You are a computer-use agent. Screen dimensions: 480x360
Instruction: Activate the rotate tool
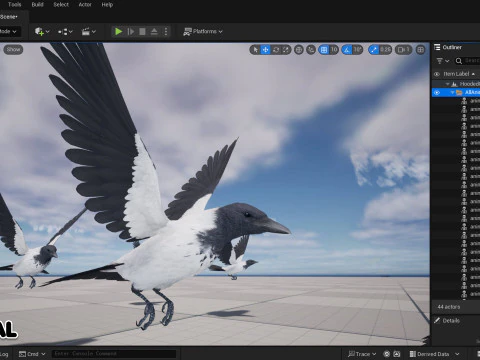[276, 50]
